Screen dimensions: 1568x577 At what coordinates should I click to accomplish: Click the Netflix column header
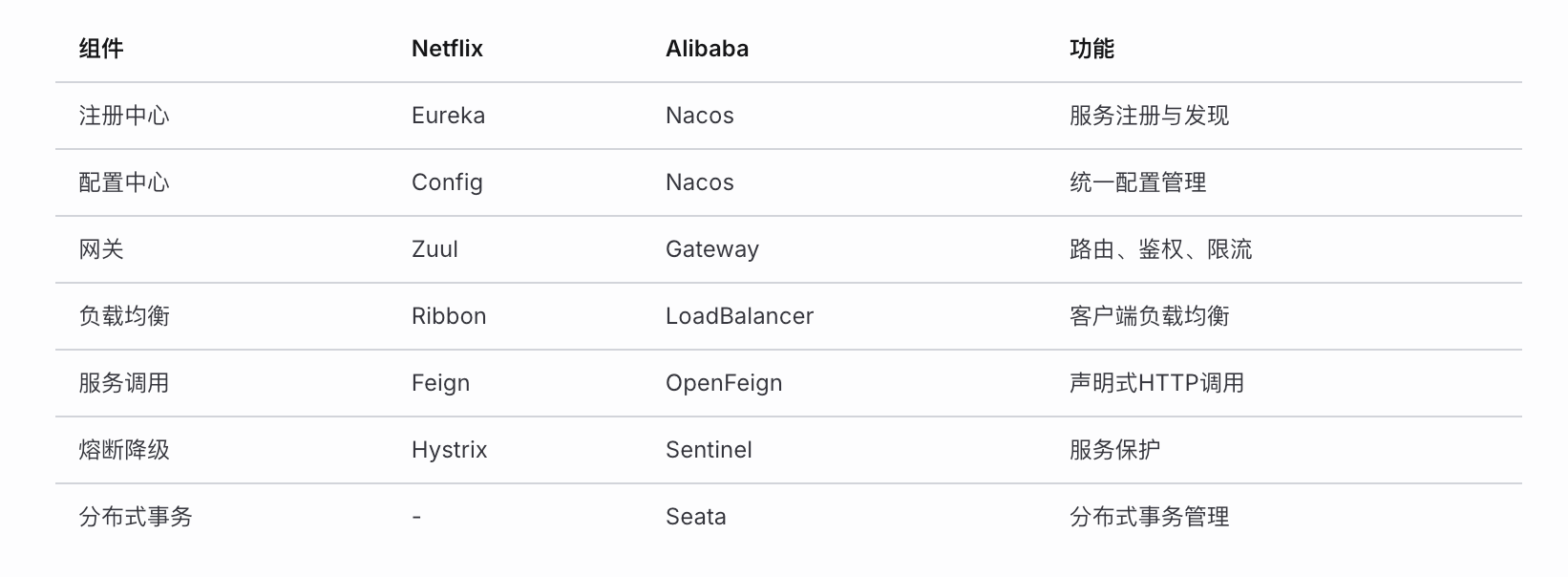pos(447,49)
